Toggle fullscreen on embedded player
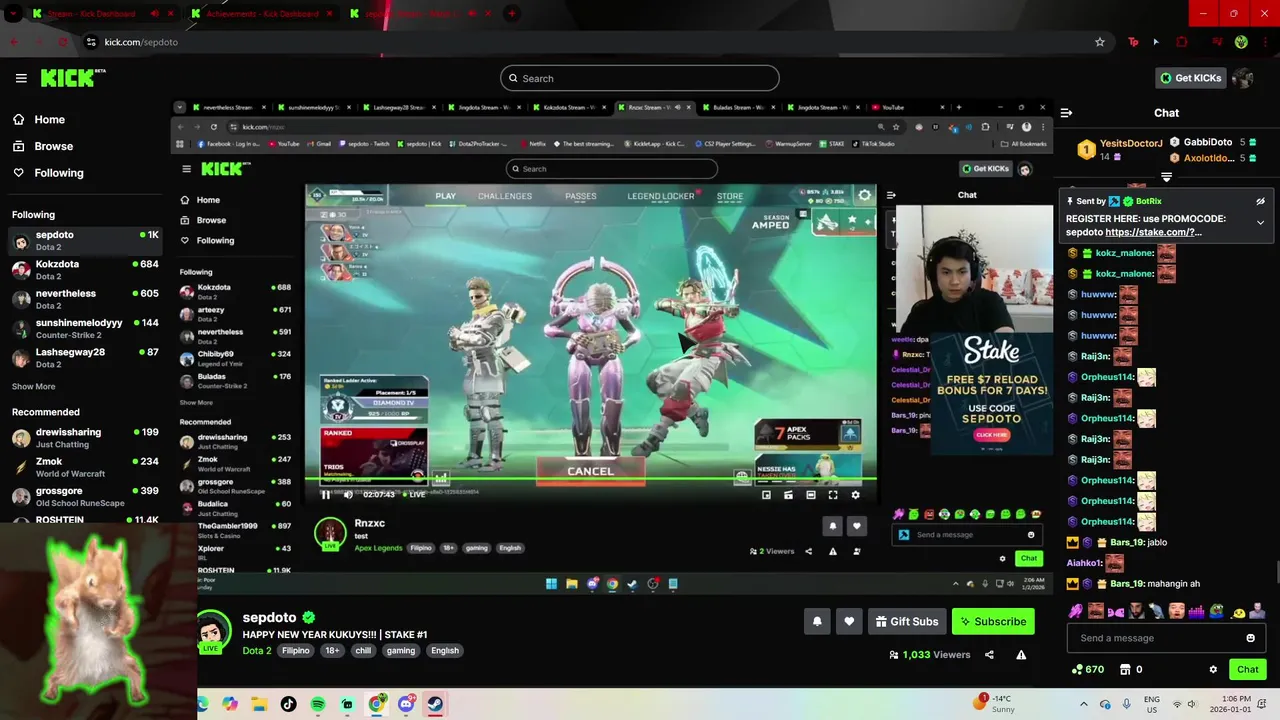This screenshot has width=1280, height=720. click(x=833, y=494)
